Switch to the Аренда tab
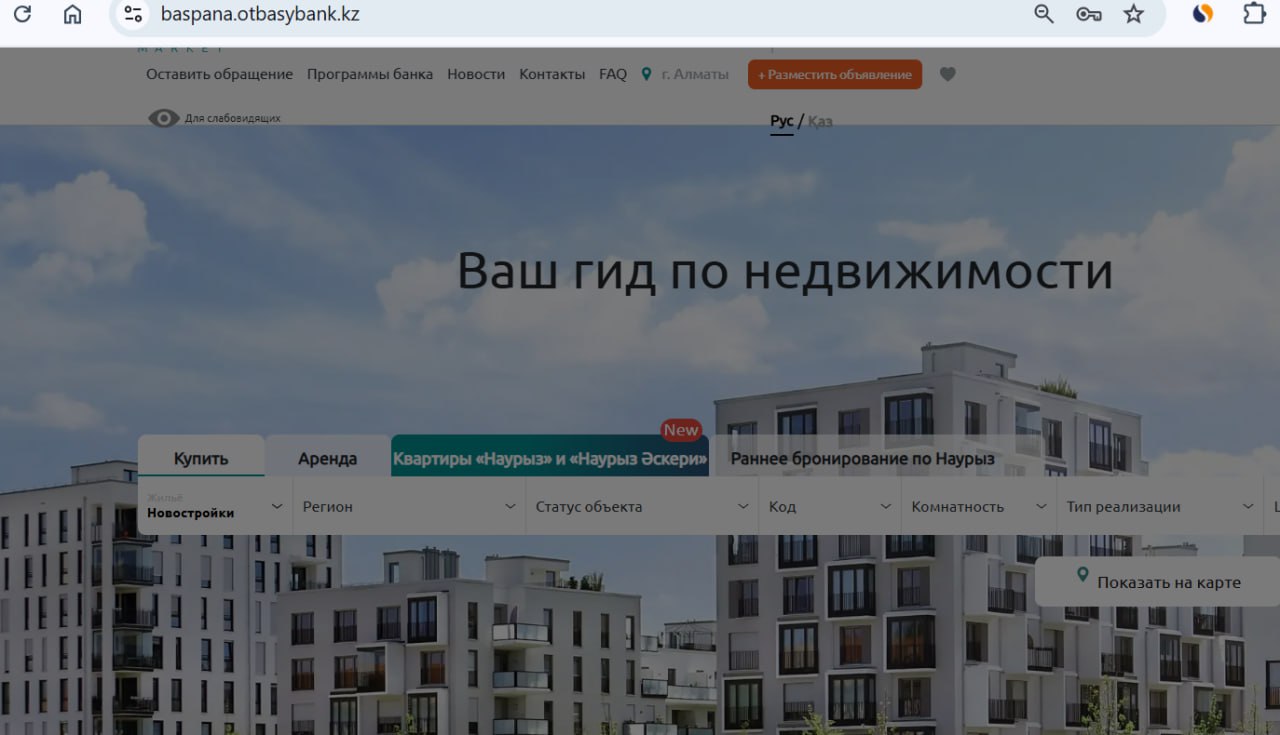 (327, 459)
